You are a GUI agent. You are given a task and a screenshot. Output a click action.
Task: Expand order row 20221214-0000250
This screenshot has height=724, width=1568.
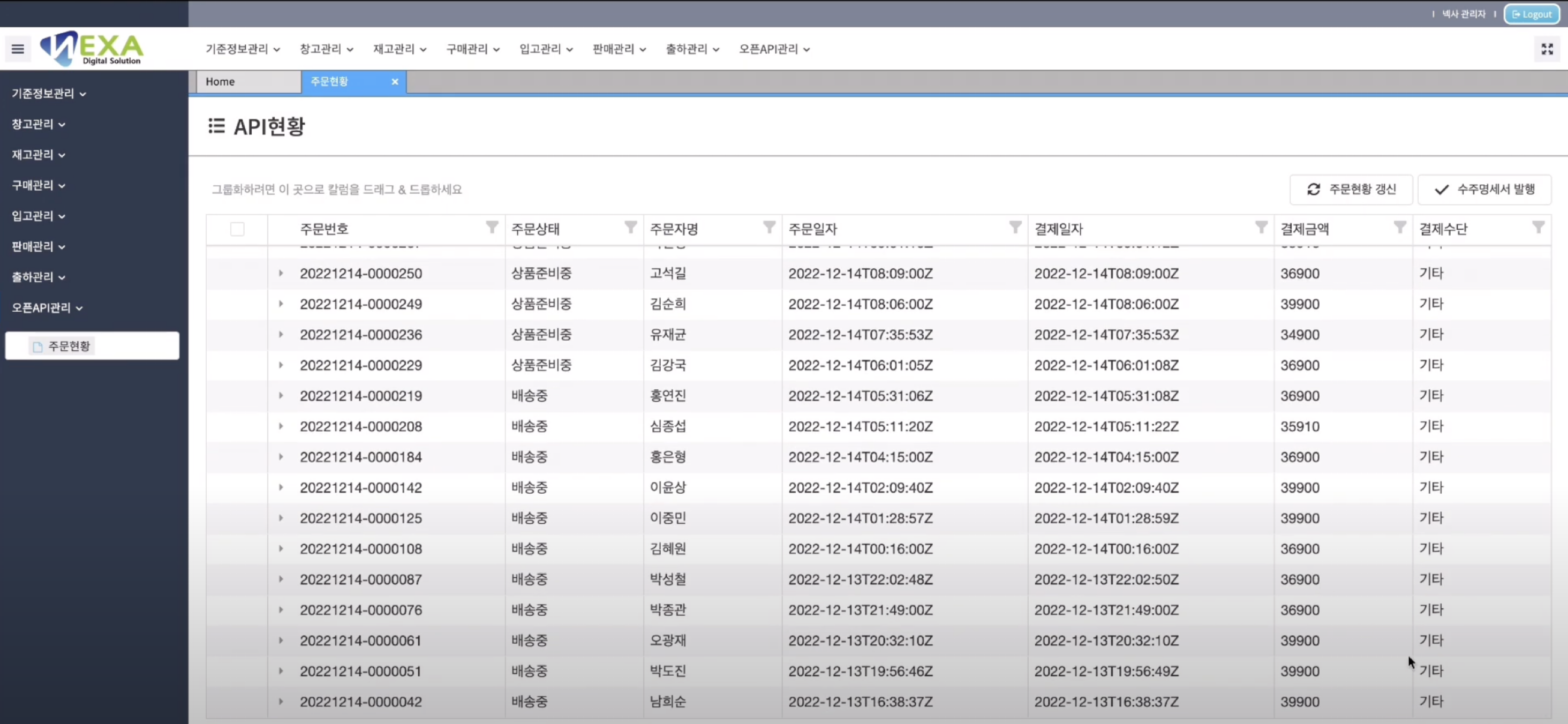(281, 274)
